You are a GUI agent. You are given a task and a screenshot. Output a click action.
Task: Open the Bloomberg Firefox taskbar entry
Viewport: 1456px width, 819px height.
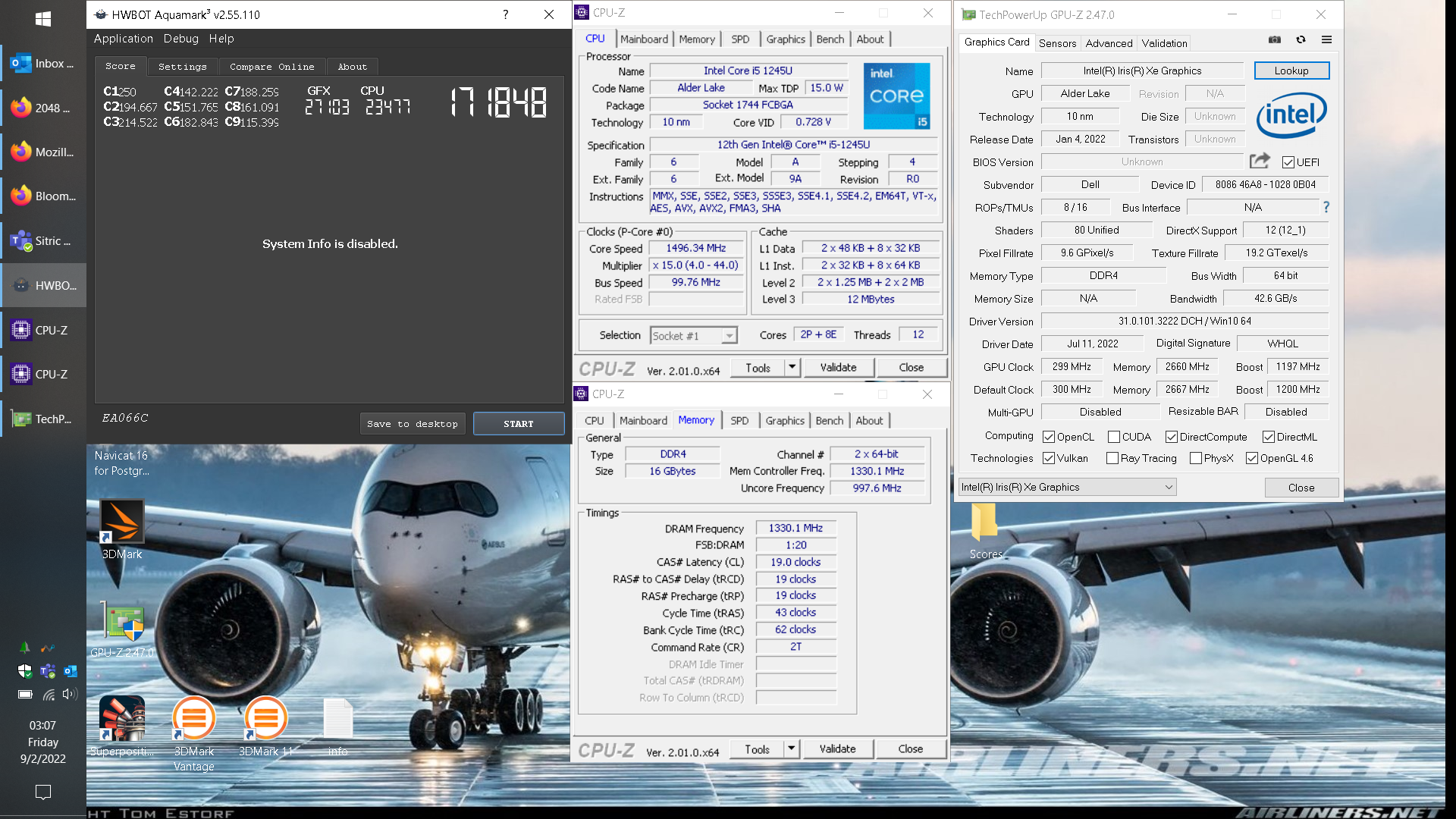tap(43, 196)
